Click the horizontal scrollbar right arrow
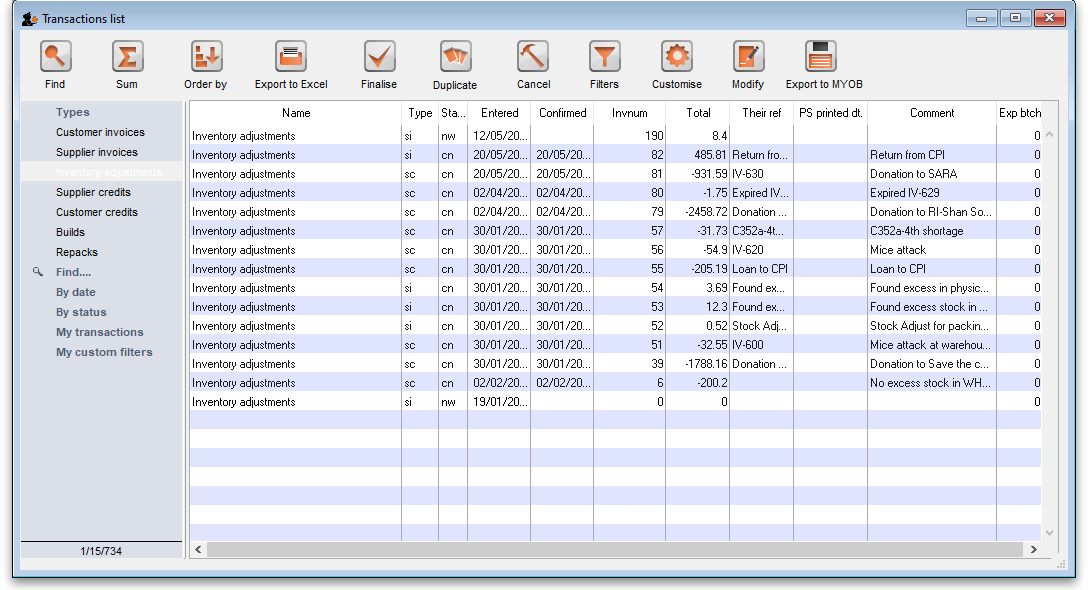The width and height of the screenshot is (1088, 590). [1033, 549]
